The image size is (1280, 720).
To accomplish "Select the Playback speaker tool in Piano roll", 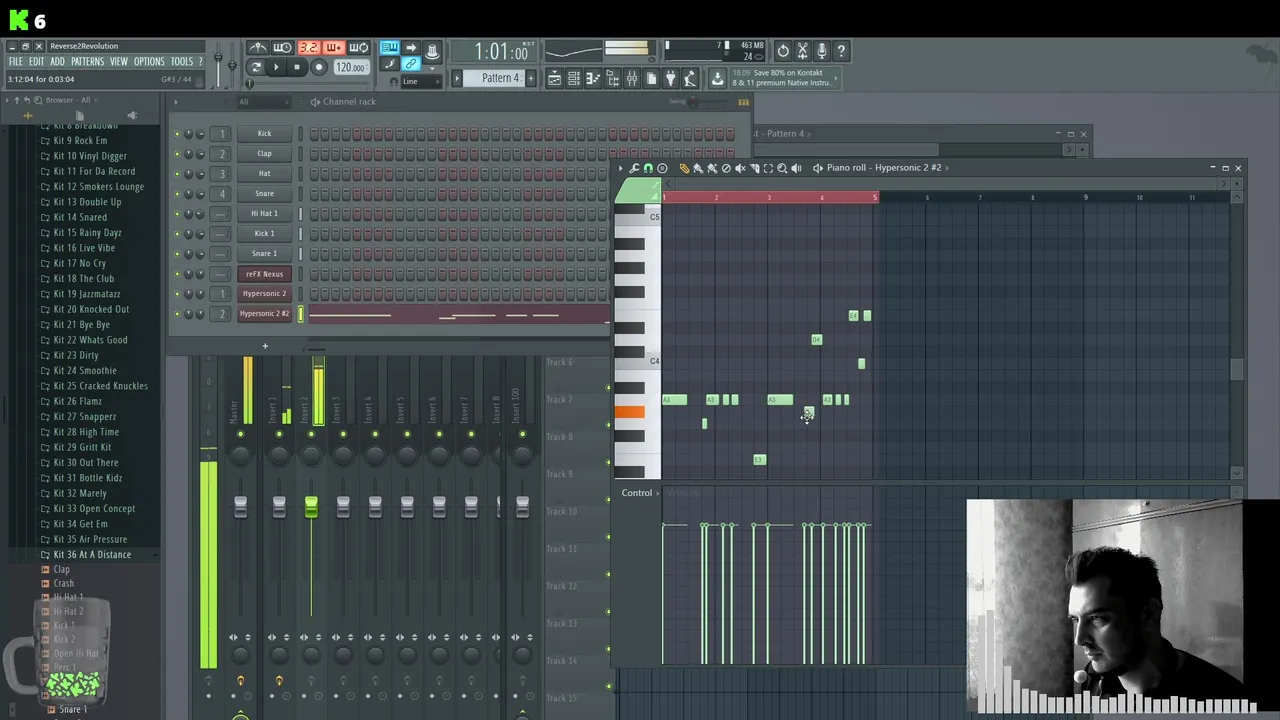I will [x=796, y=168].
